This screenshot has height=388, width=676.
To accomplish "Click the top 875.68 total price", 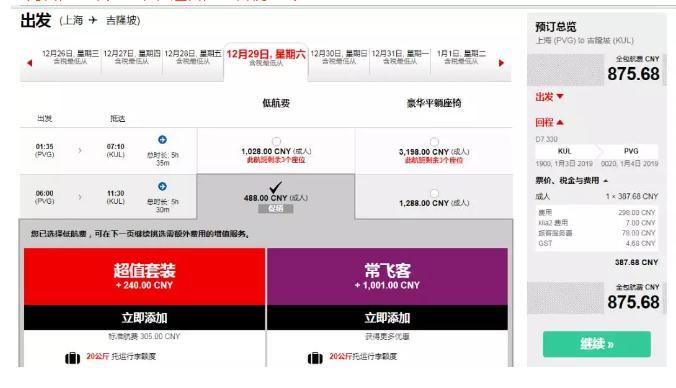I will 633,74.
